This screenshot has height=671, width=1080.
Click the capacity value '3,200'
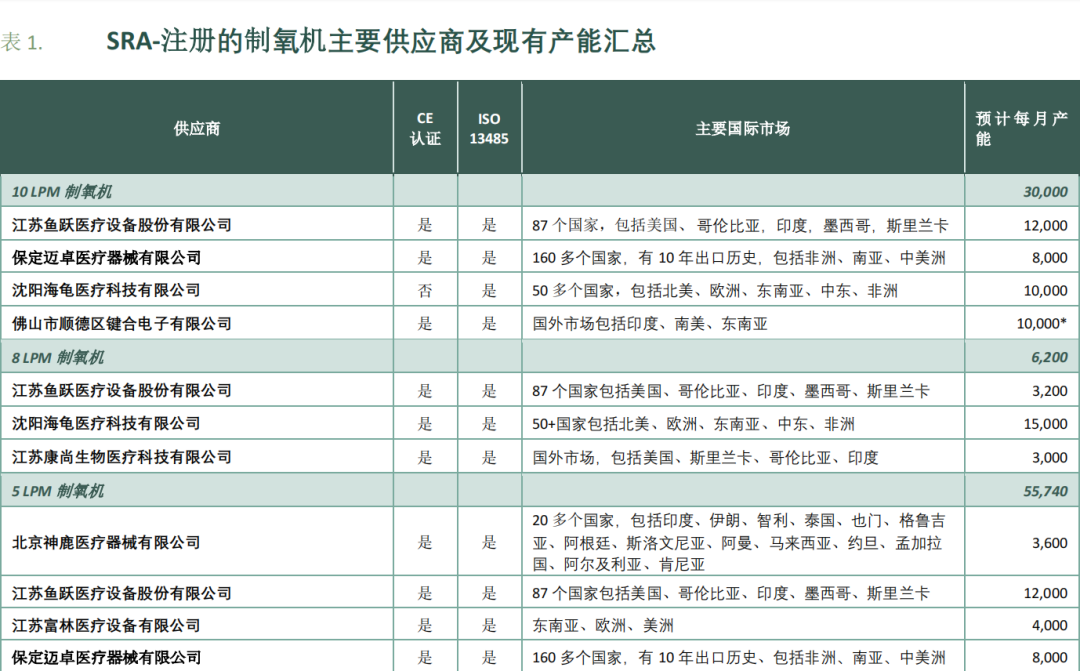[x=1049, y=390]
